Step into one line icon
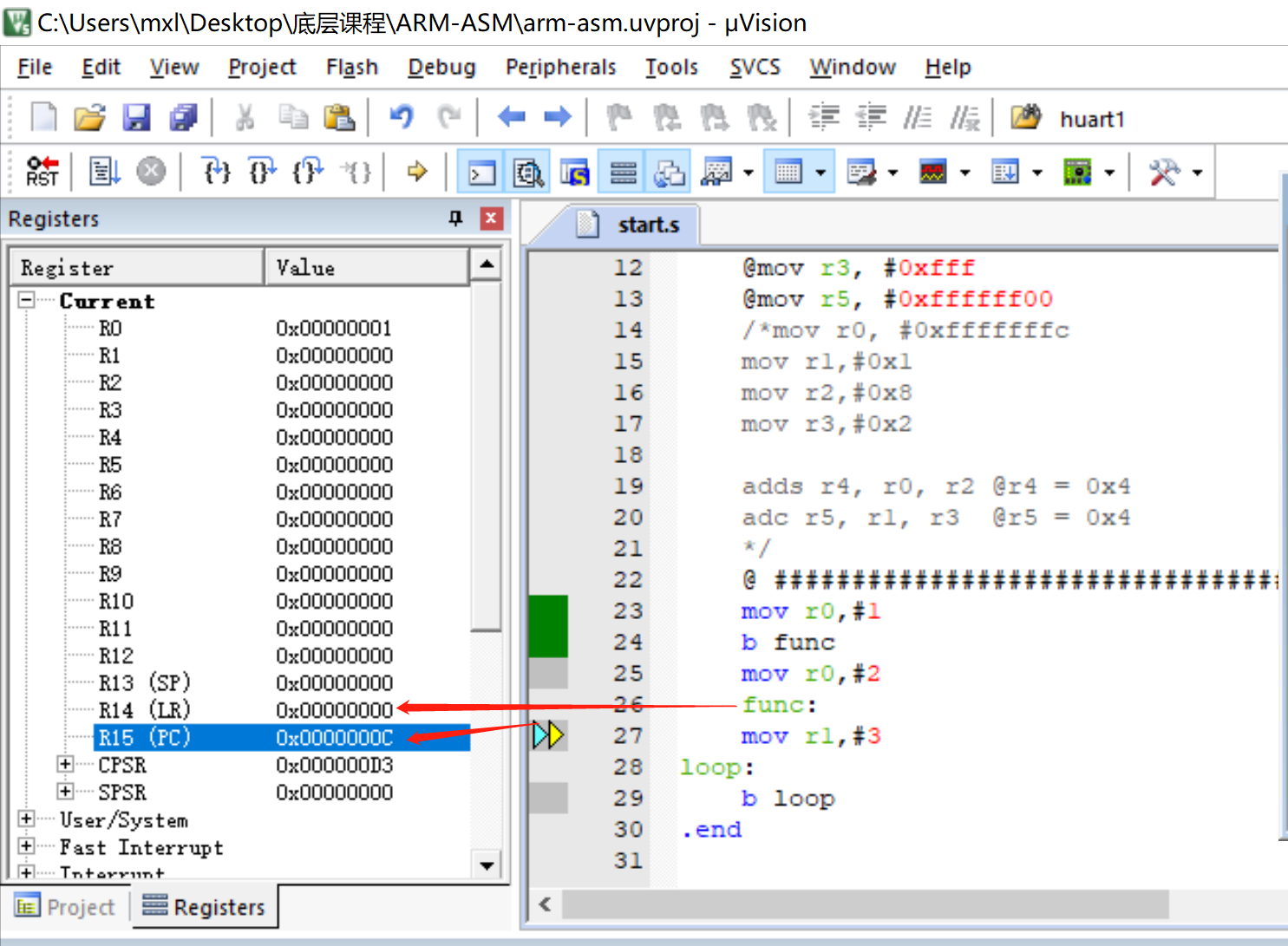This screenshot has height=946, width=1288. pos(215,172)
